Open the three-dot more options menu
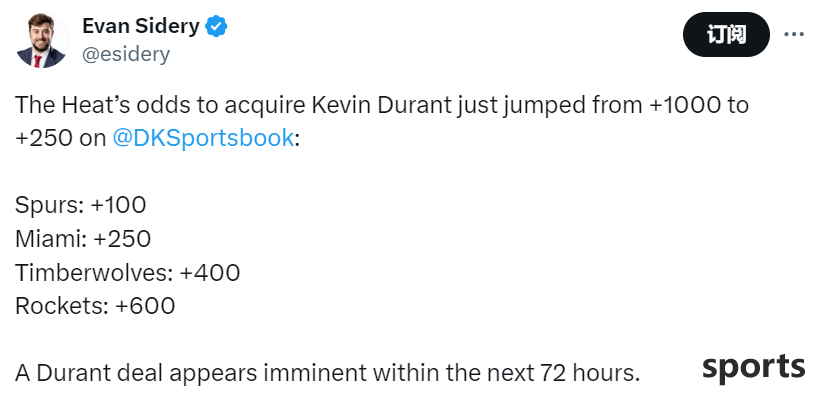 [x=793, y=35]
